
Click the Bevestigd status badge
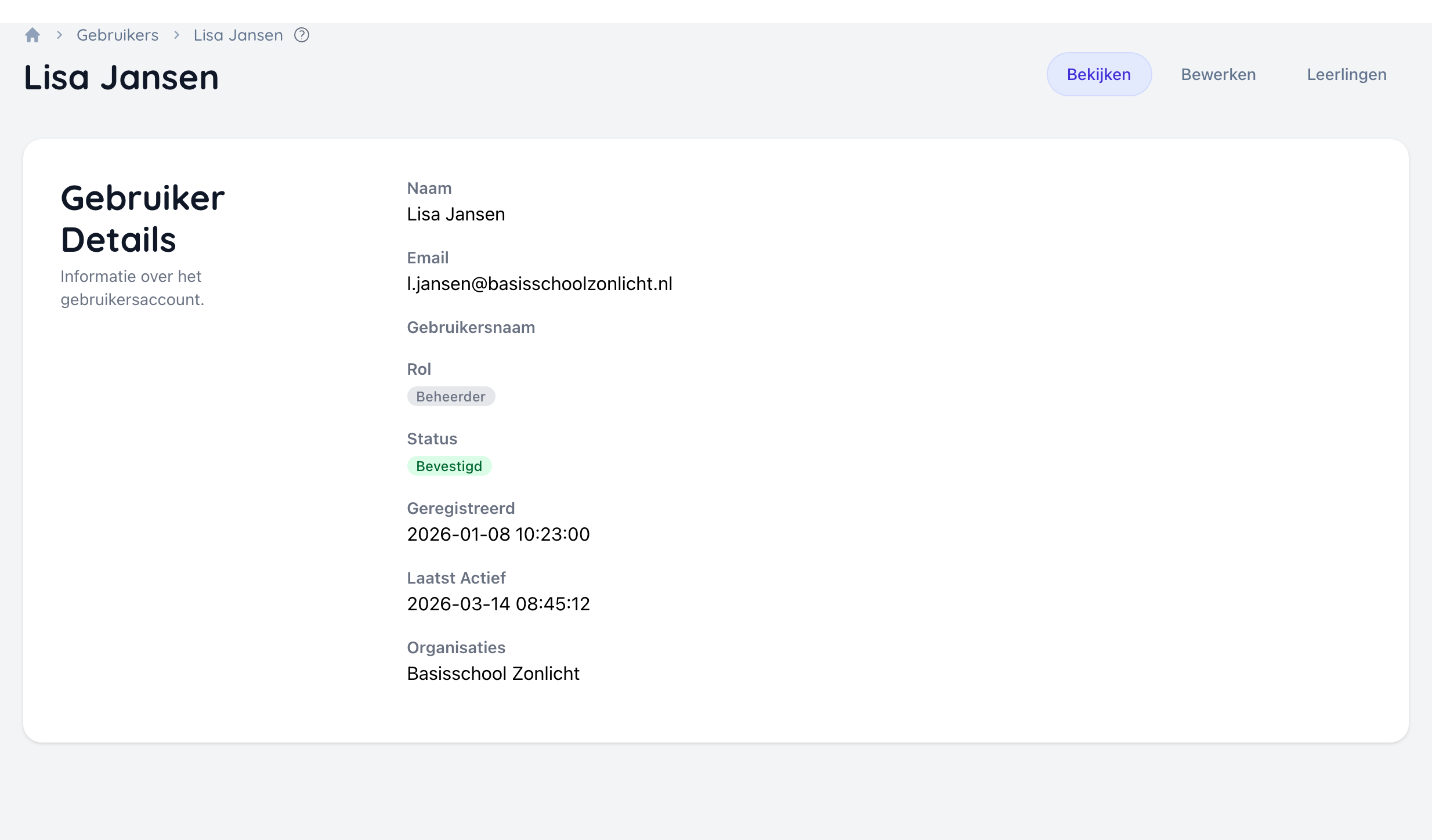449,465
